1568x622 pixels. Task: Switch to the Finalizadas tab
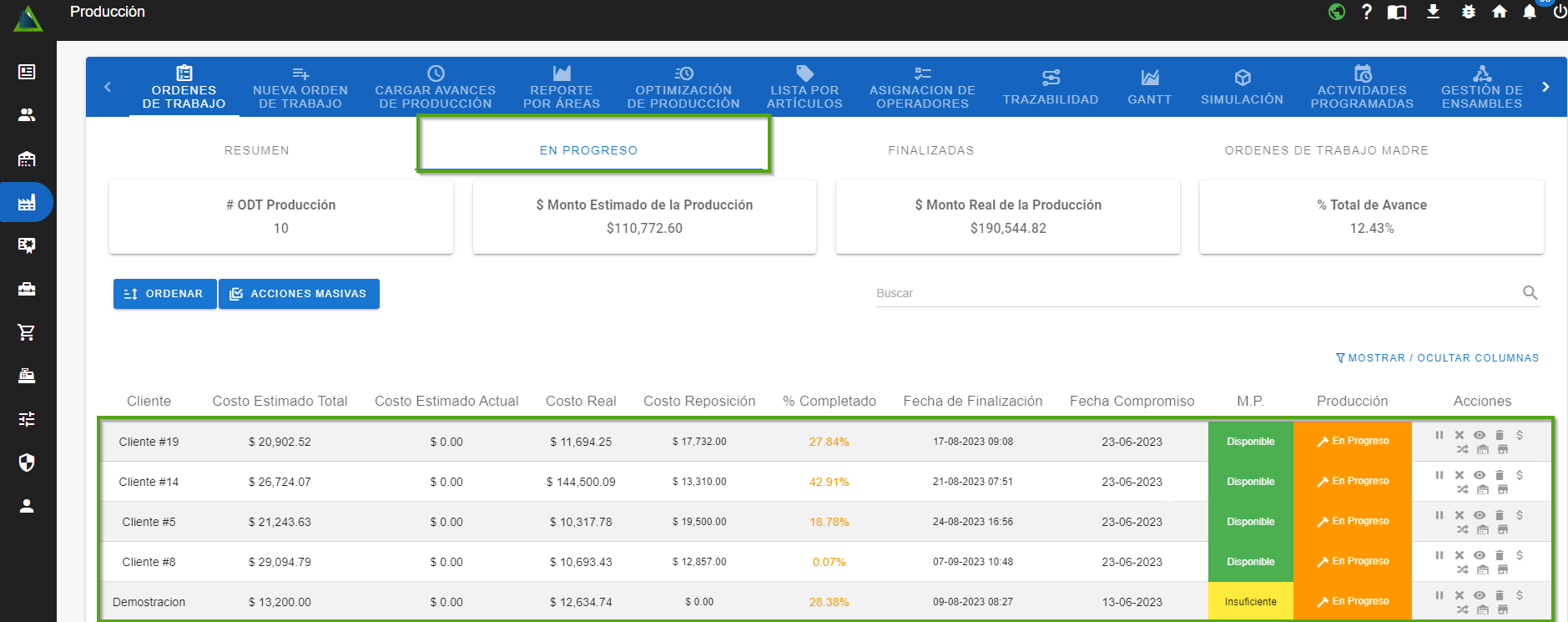coord(930,150)
